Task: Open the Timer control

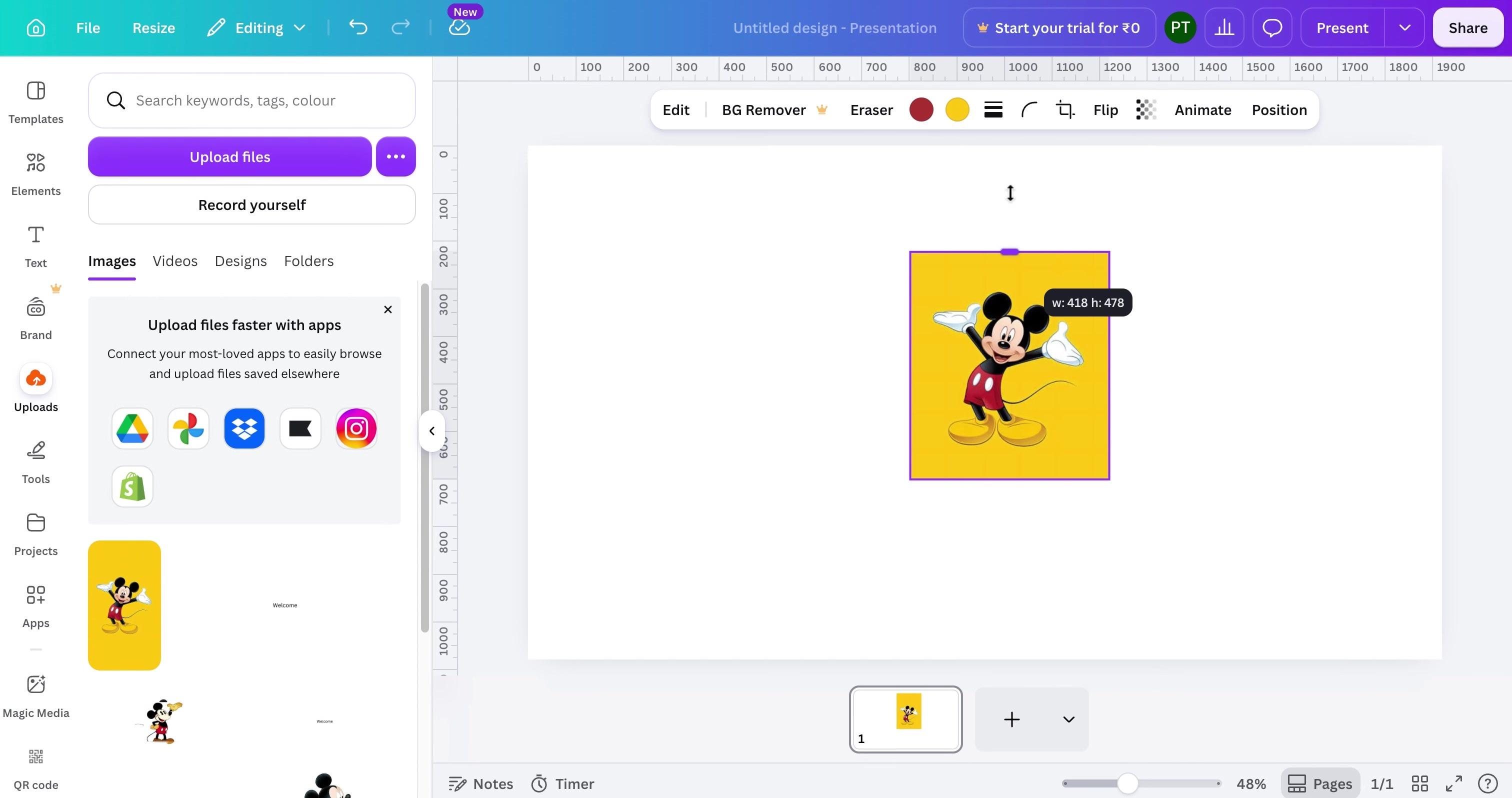Action: [x=562, y=783]
